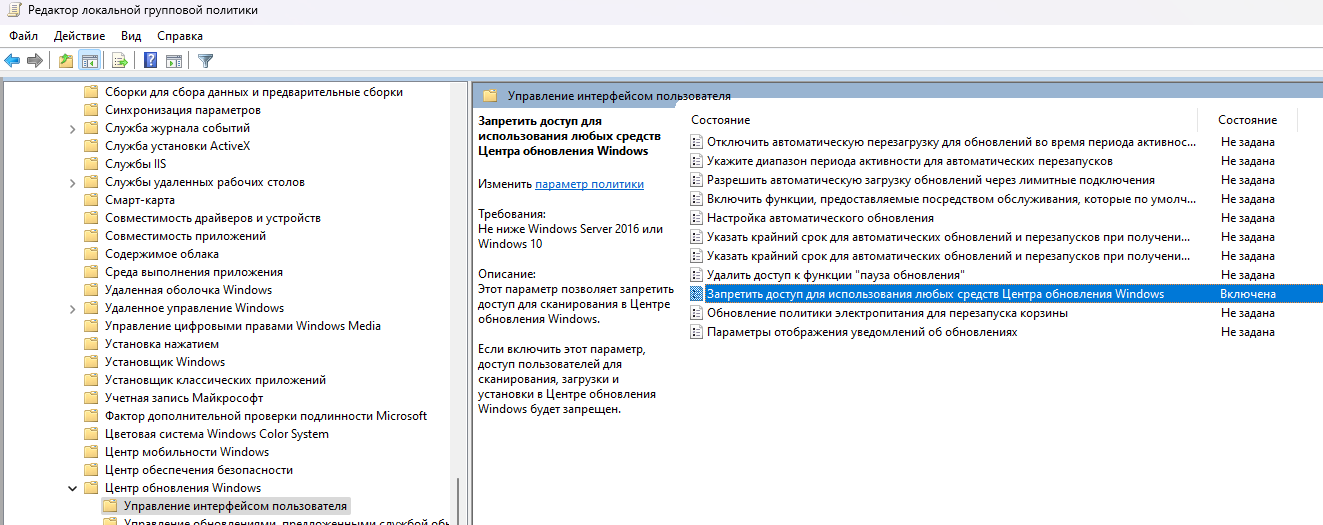
Task: Select Служба установки ActiveX in tree
Action: coord(178,146)
